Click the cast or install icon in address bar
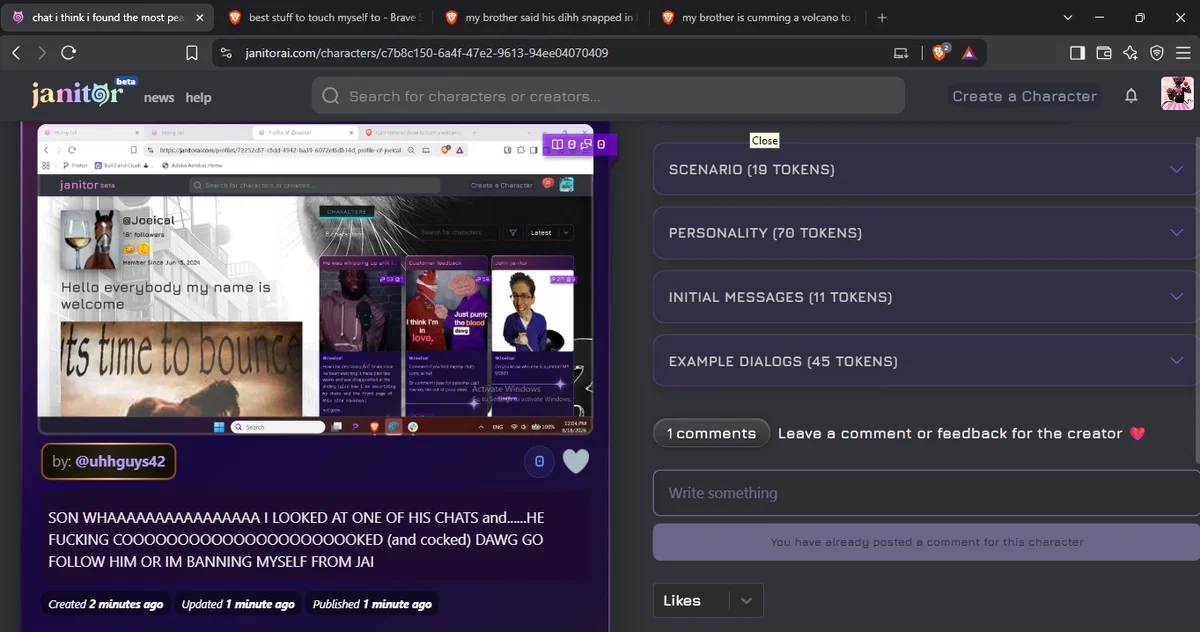 click(901, 53)
